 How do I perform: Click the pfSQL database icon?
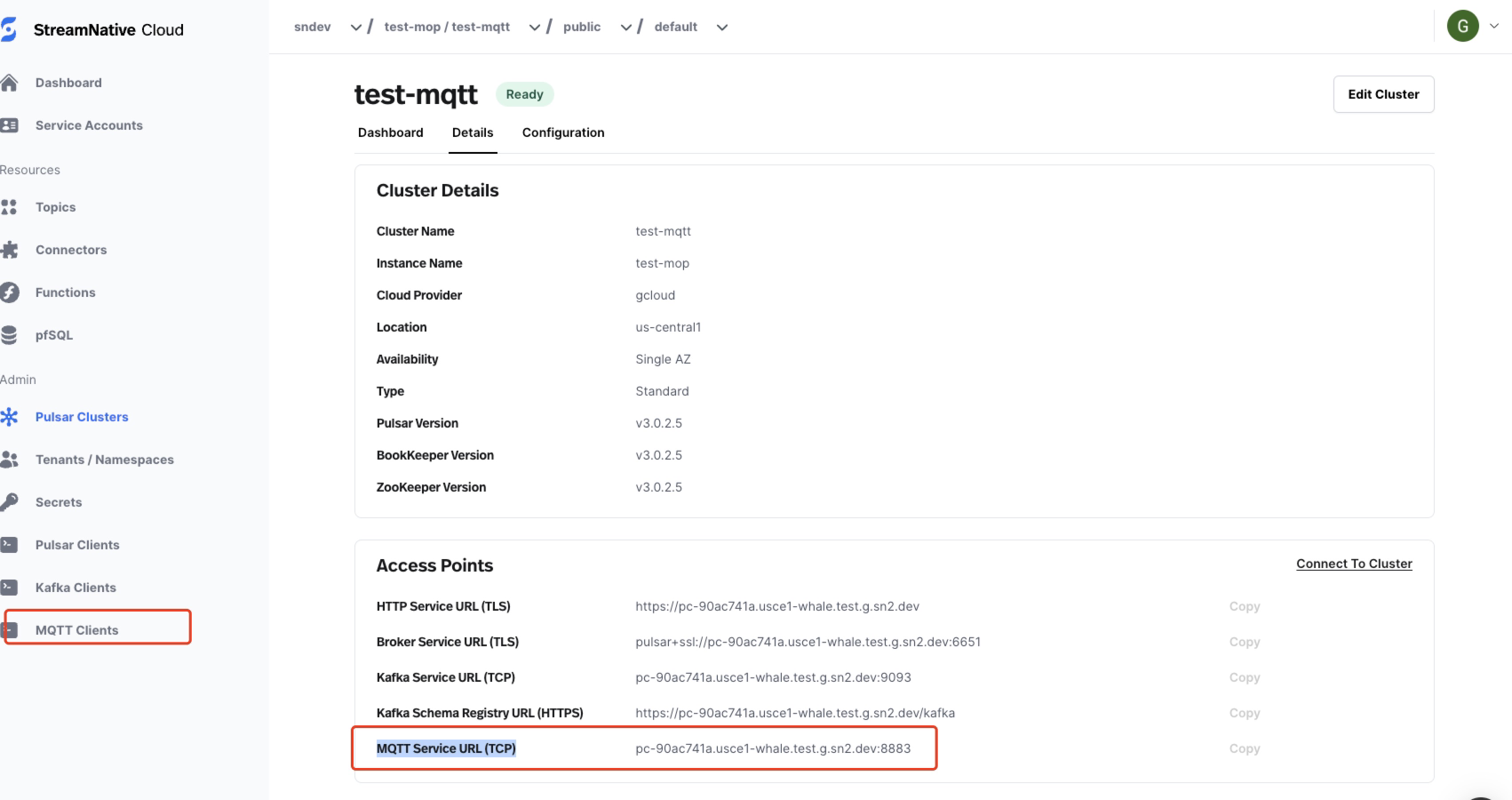tap(9, 335)
